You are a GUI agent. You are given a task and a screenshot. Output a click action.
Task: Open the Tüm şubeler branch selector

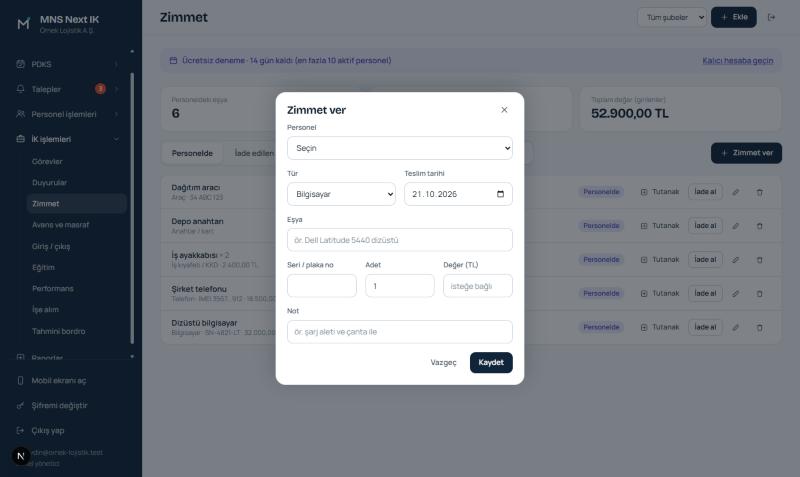tap(672, 17)
